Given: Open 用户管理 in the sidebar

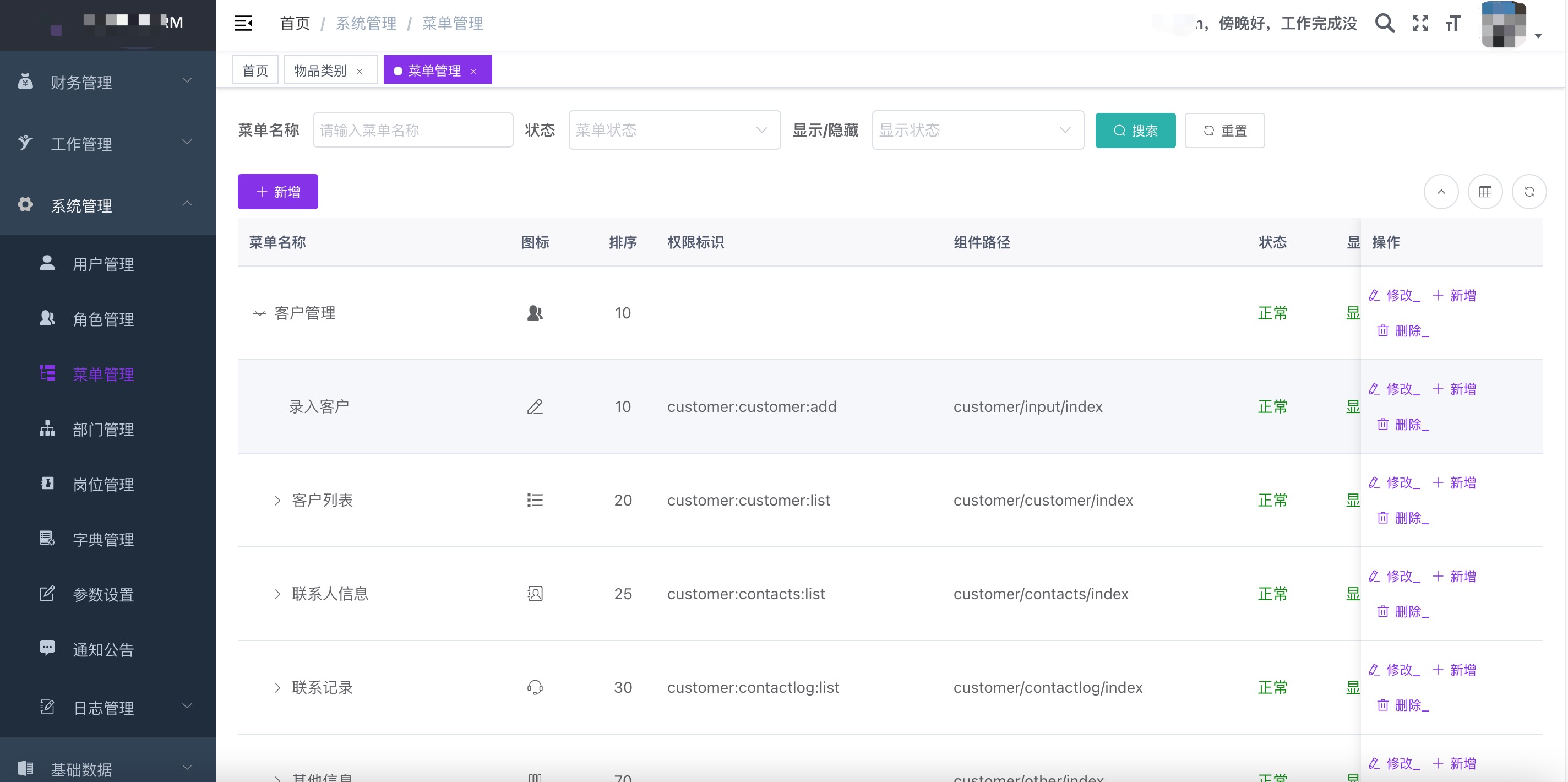Looking at the screenshot, I should point(108,264).
